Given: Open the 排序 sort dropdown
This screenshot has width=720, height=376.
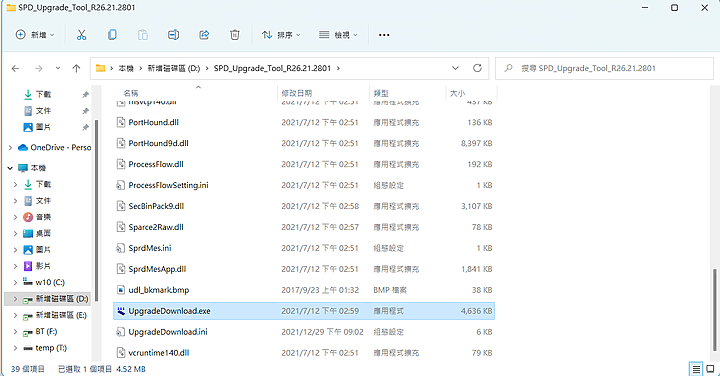Looking at the screenshot, I should coord(281,35).
